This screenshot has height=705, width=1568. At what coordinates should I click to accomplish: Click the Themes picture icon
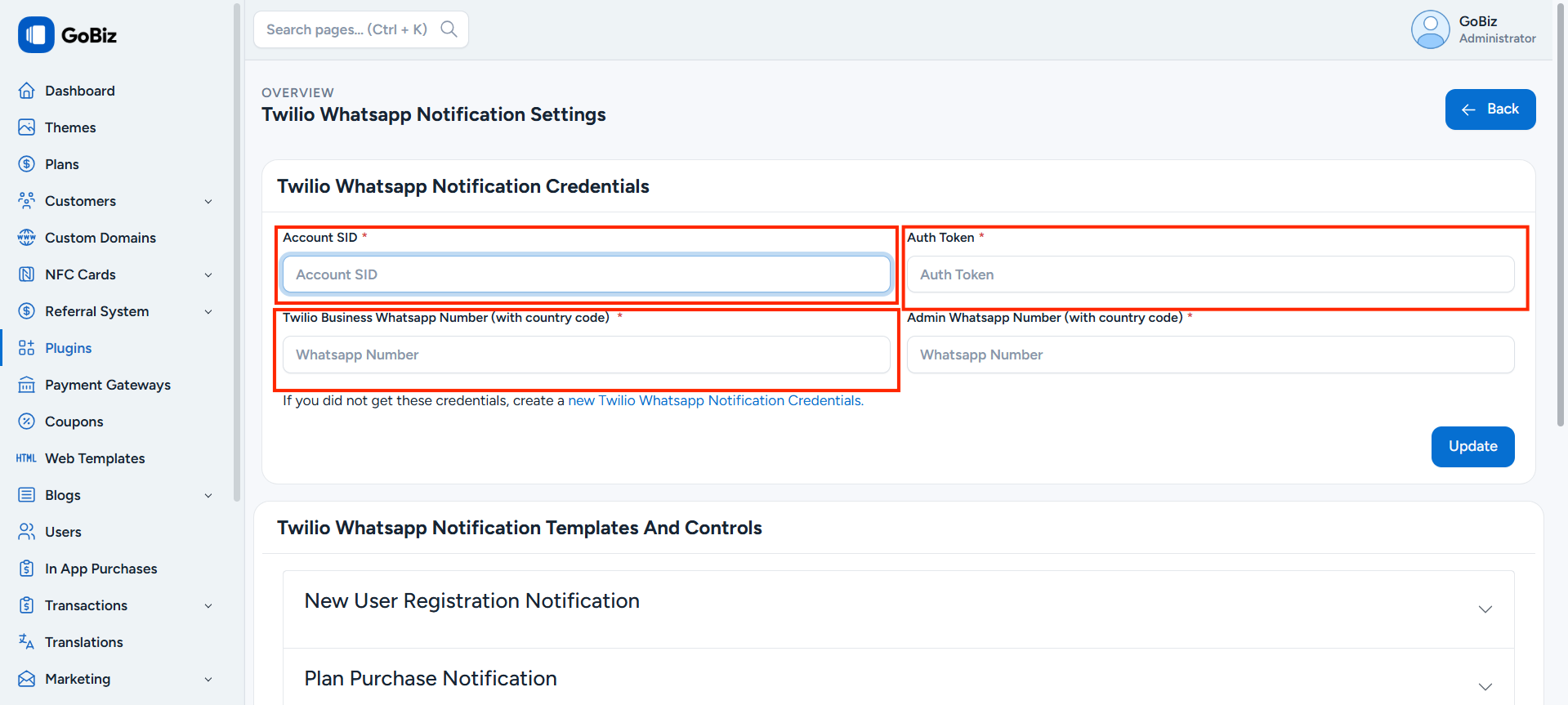click(x=26, y=127)
